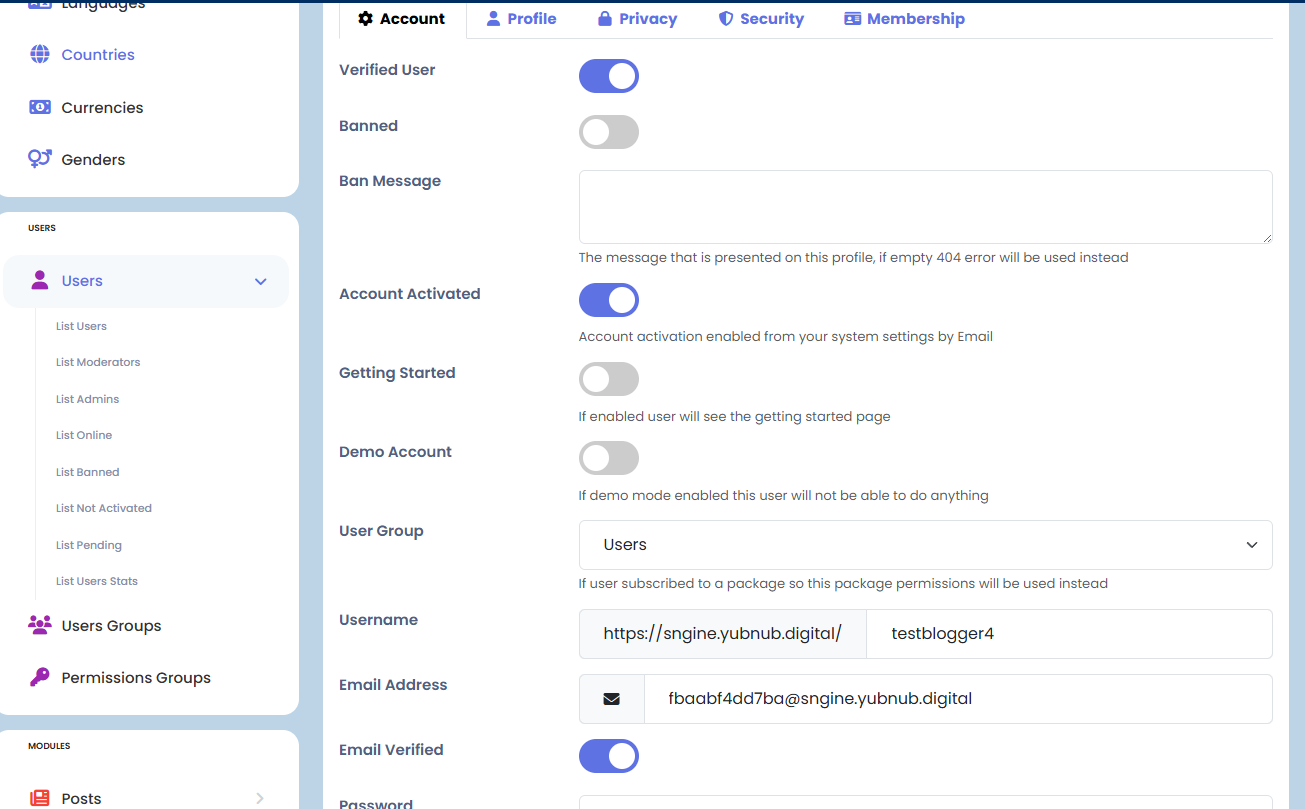1305x809 pixels.
Task: Go to Permissions Groups page
Action: [136, 677]
